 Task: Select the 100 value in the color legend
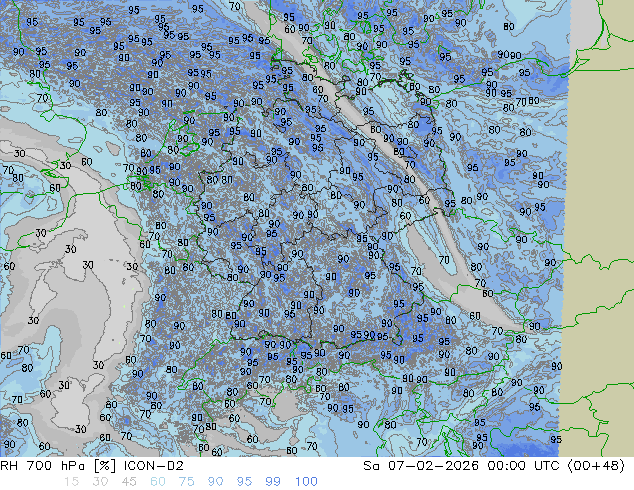click(x=306, y=482)
